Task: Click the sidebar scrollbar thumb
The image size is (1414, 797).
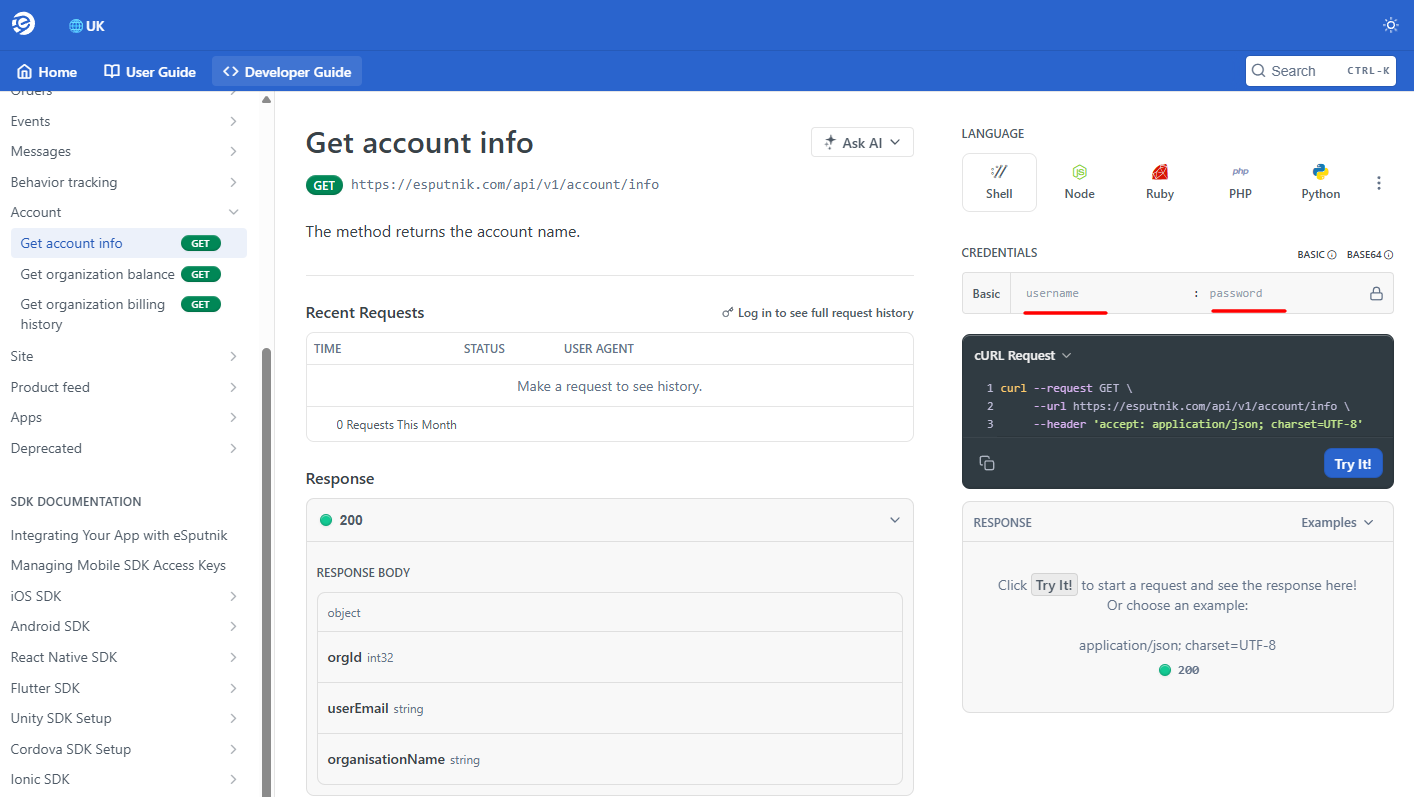Action: [266, 570]
